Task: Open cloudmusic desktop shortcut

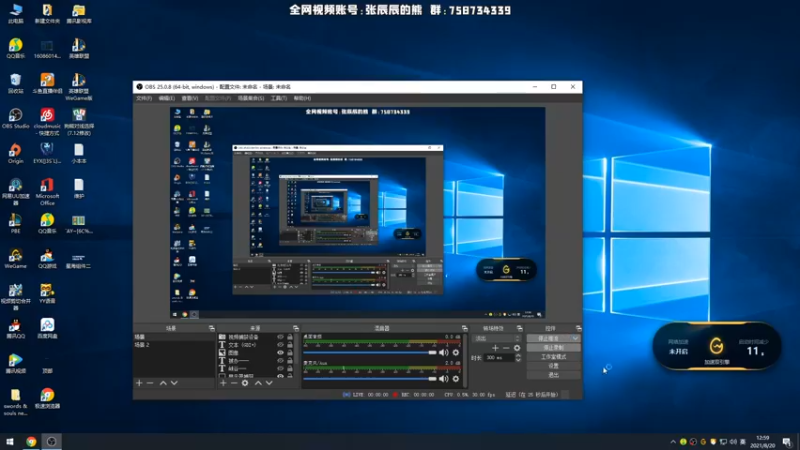Action: click(x=47, y=121)
